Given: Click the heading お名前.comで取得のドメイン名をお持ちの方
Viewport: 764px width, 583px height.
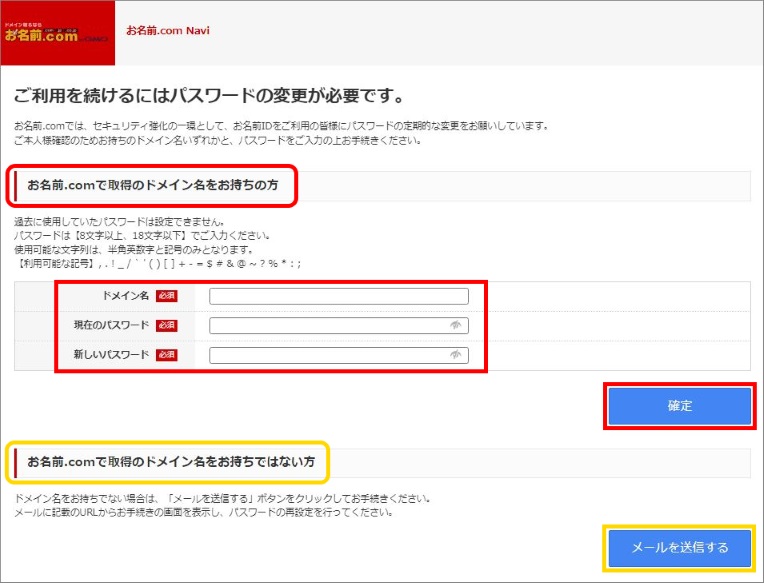Looking at the screenshot, I should click(x=153, y=185).
